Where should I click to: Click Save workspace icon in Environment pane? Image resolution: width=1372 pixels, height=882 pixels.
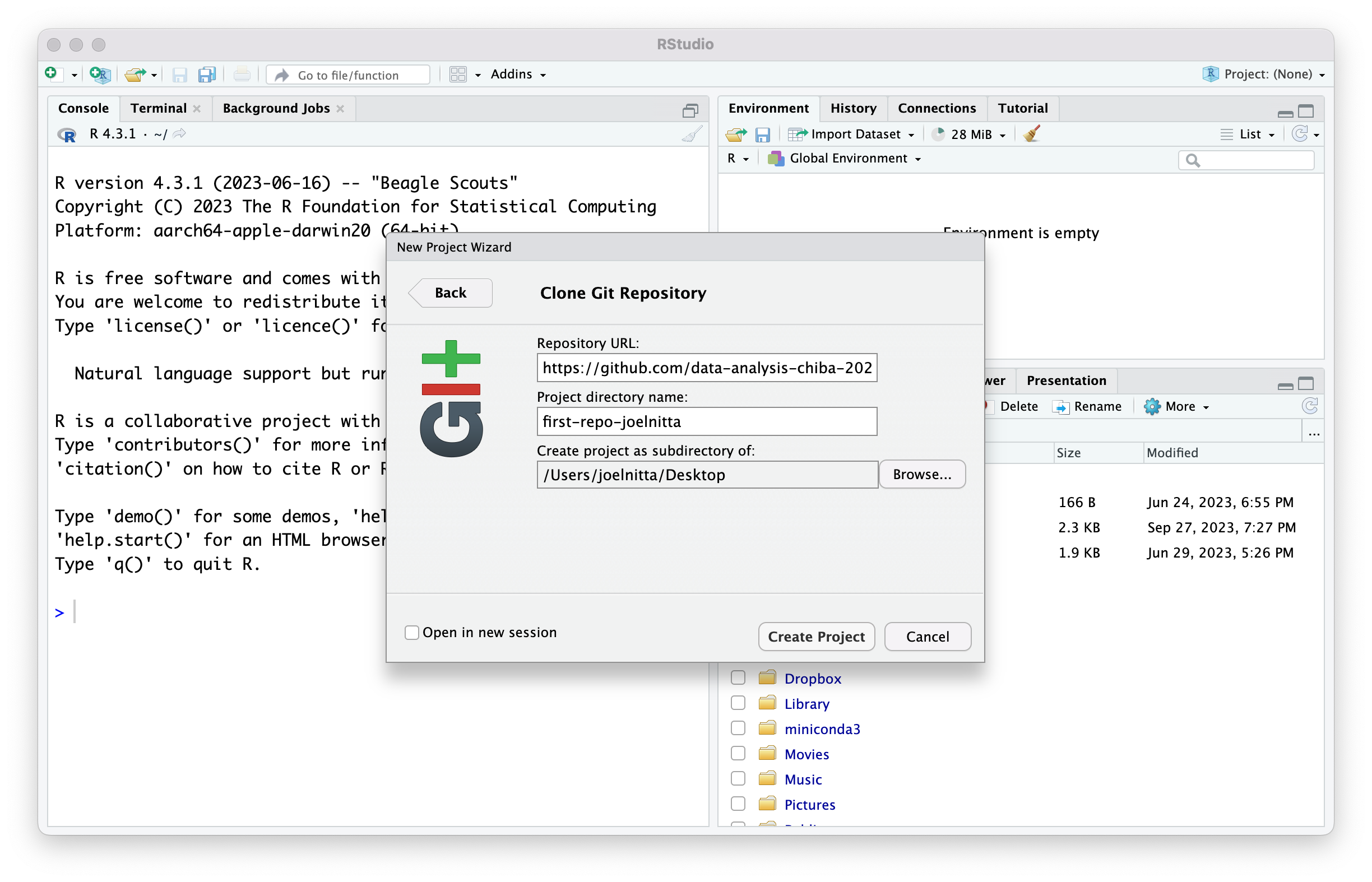(x=762, y=134)
